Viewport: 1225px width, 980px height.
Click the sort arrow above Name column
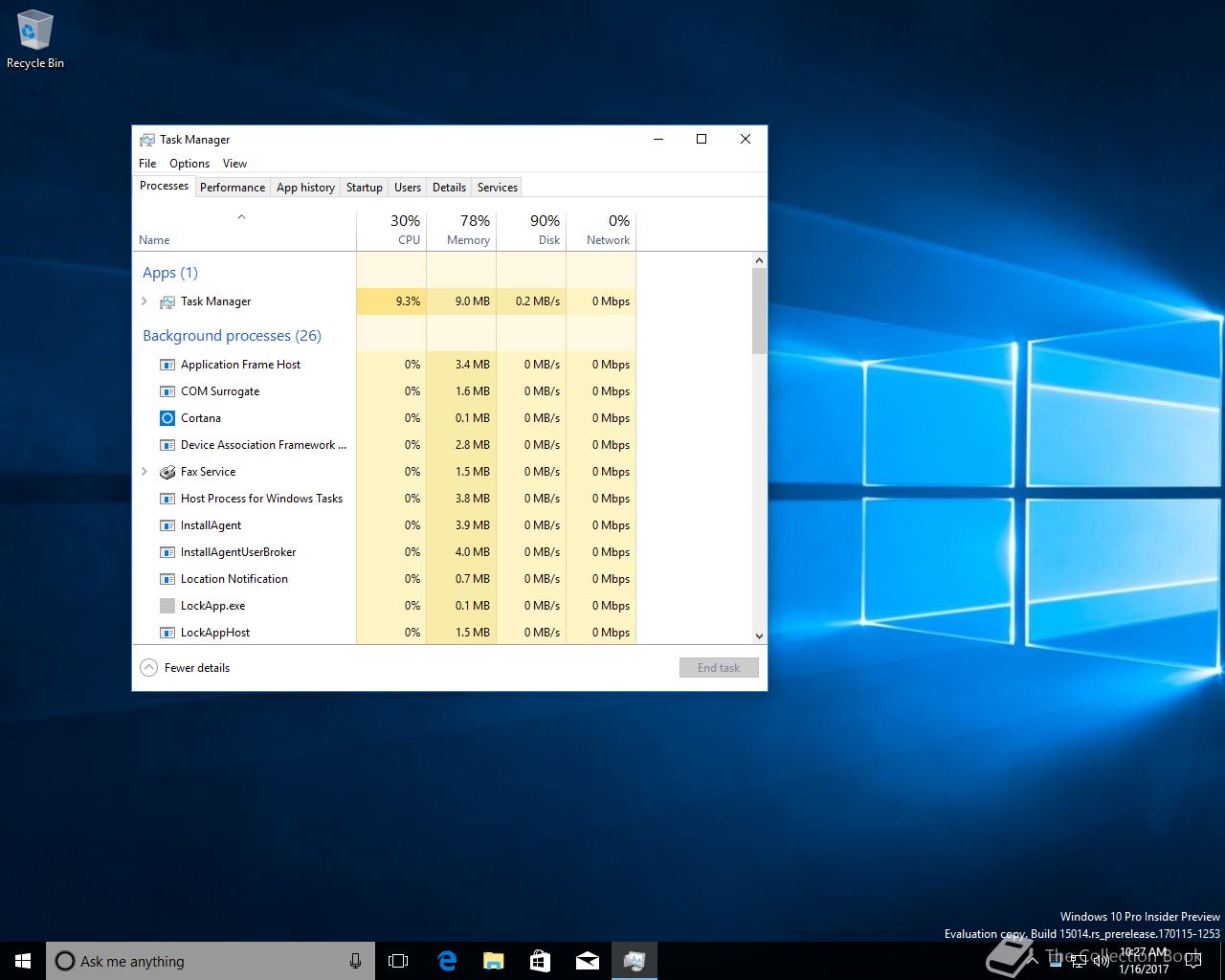[241, 217]
